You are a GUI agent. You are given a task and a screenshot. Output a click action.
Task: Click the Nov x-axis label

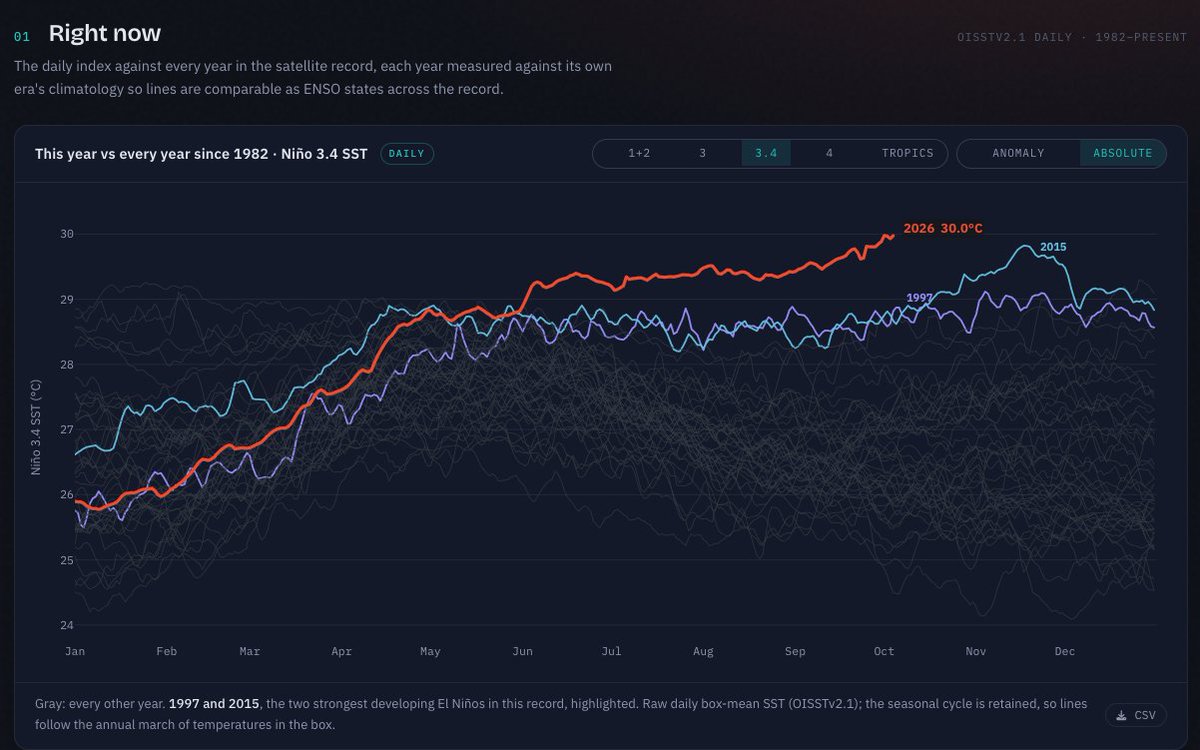(976, 651)
